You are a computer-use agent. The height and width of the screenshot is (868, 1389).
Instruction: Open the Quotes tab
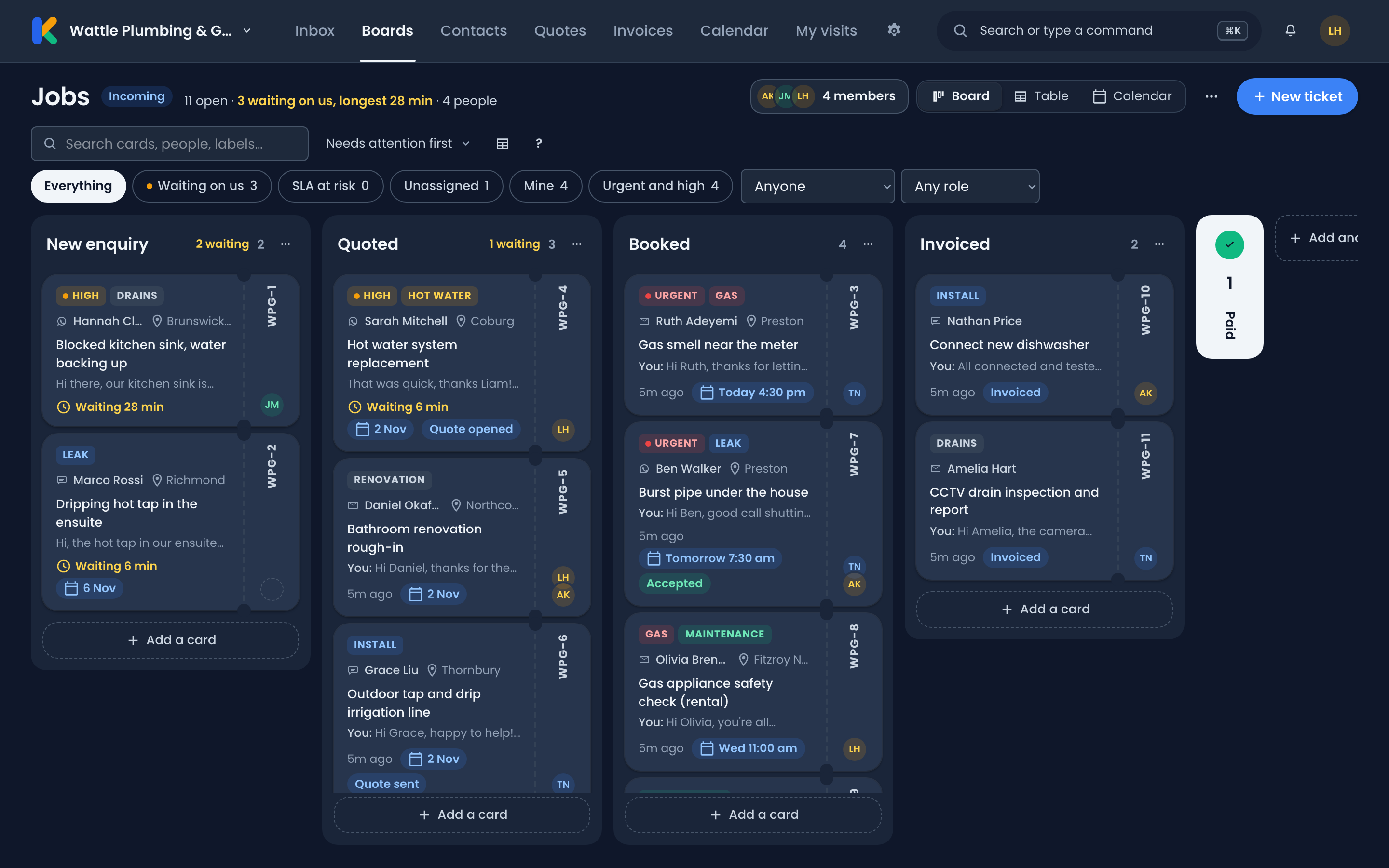[x=559, y=30]
